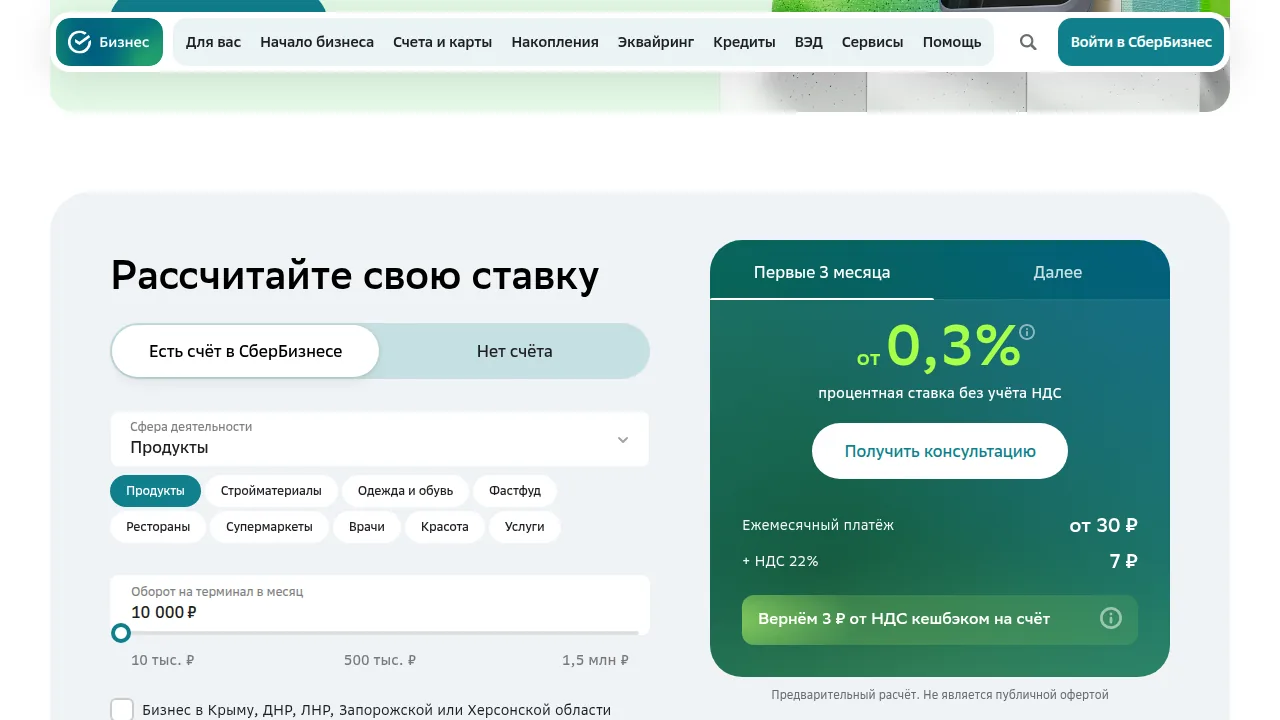
Task: Select the Рестораны chip
Action: [158, 527]
